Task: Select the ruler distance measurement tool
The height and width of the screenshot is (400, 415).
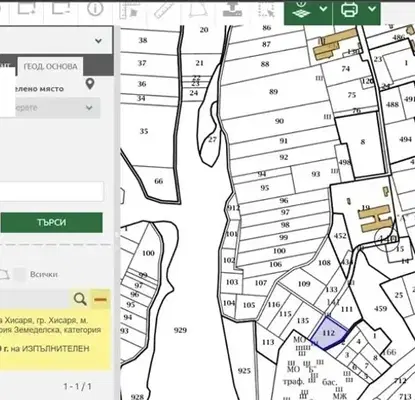Action: coord(164,9)
